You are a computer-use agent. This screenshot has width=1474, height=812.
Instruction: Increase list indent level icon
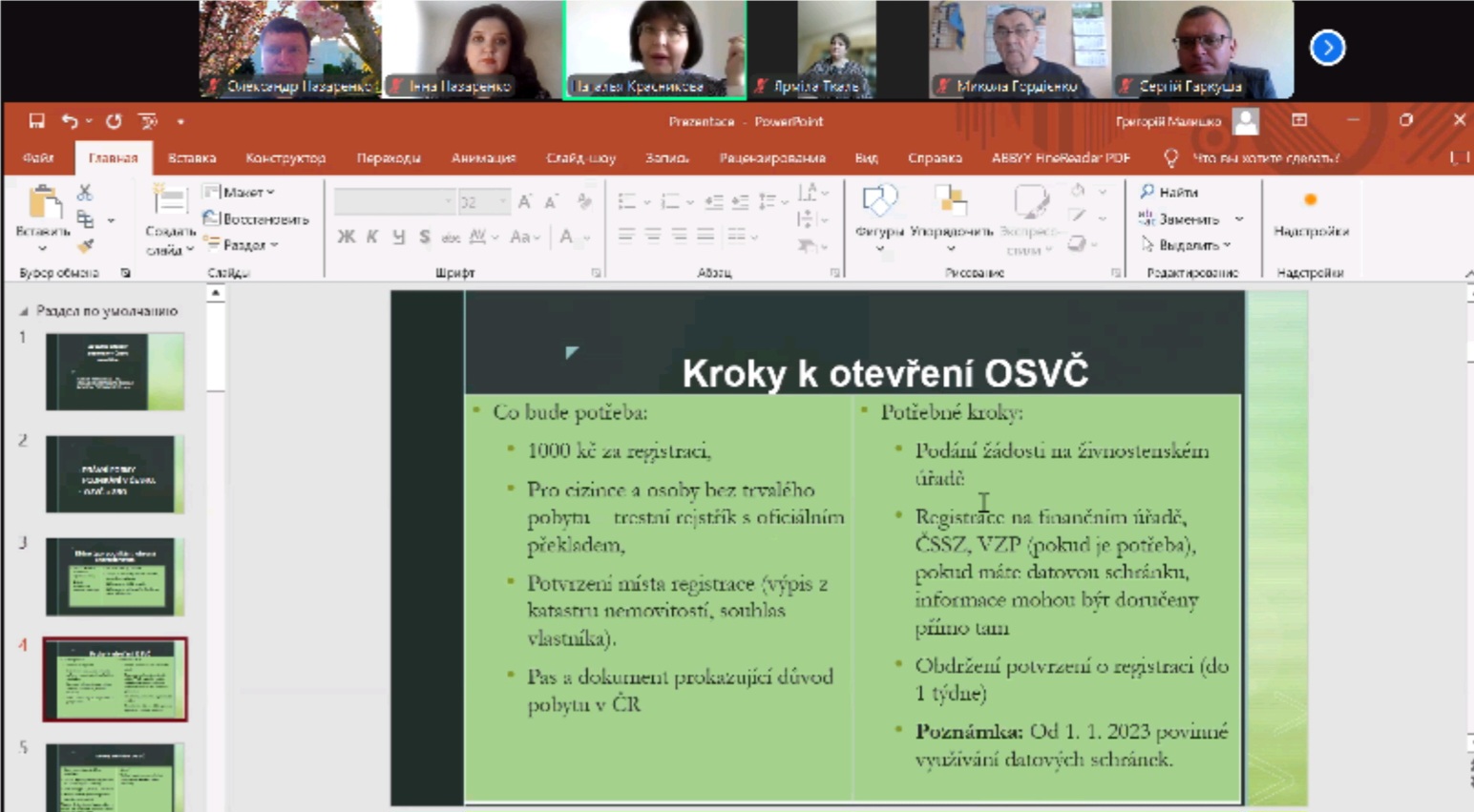740,202
